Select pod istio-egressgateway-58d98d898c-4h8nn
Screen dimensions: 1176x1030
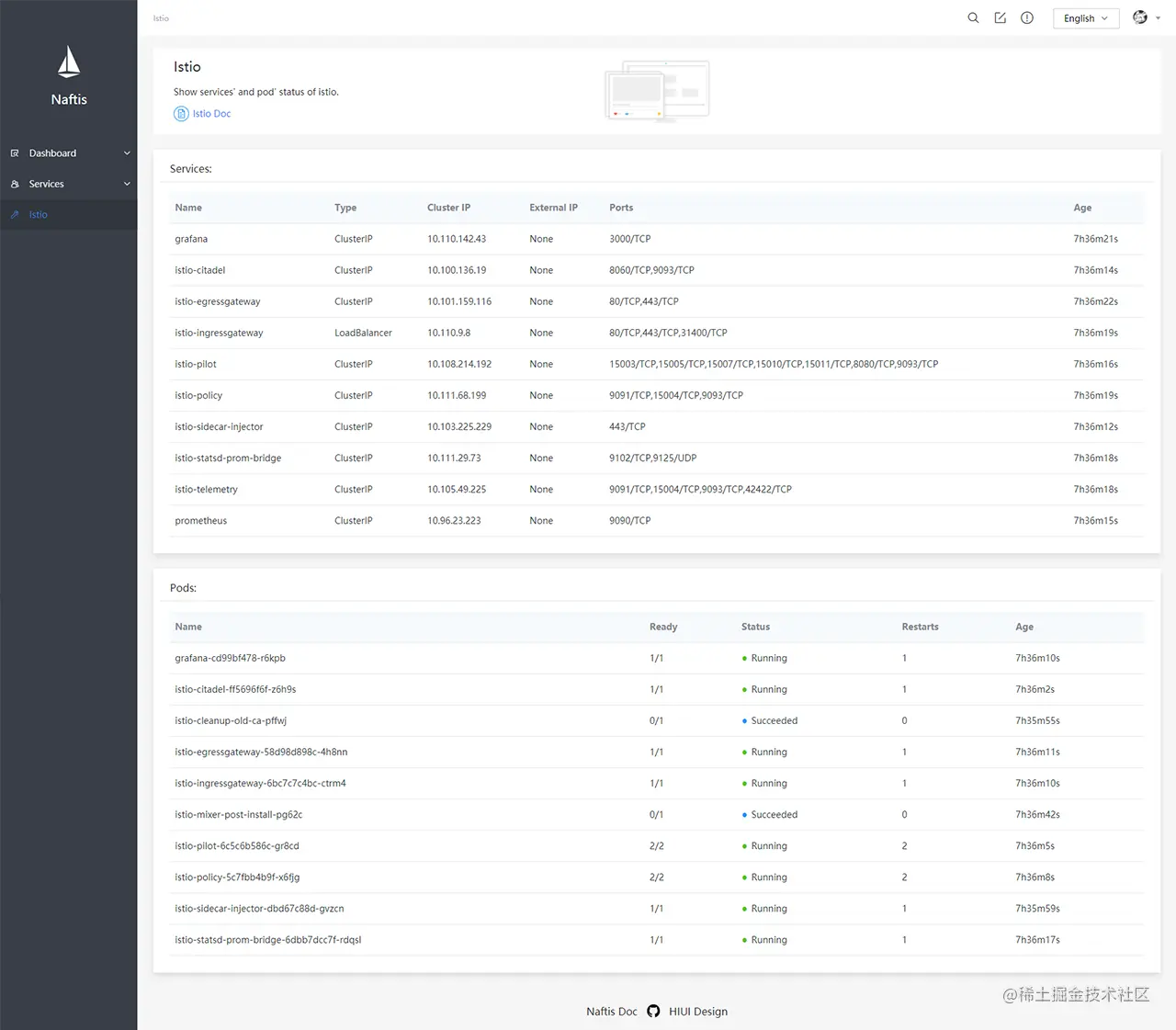click(261, 752)
